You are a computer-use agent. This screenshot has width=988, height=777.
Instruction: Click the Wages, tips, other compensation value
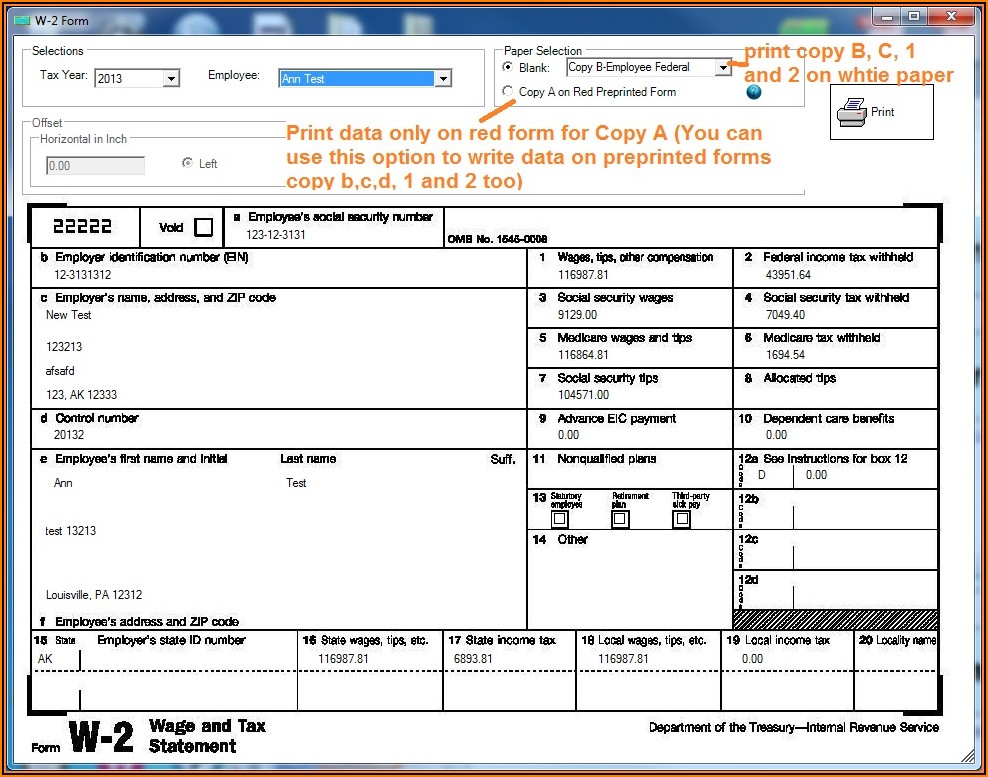583,275
